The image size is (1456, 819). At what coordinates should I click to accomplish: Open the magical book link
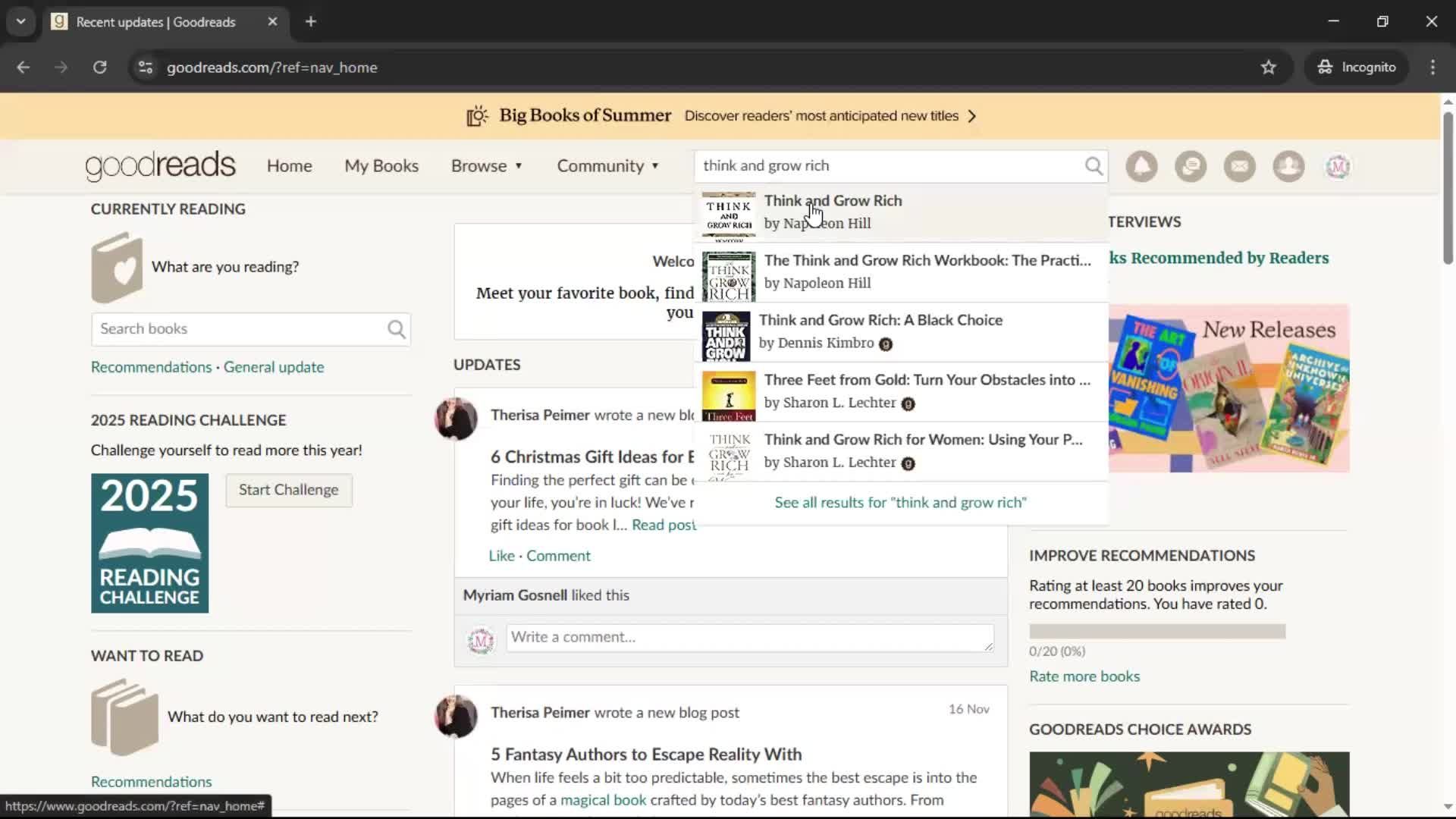click(x=603, y=800)
